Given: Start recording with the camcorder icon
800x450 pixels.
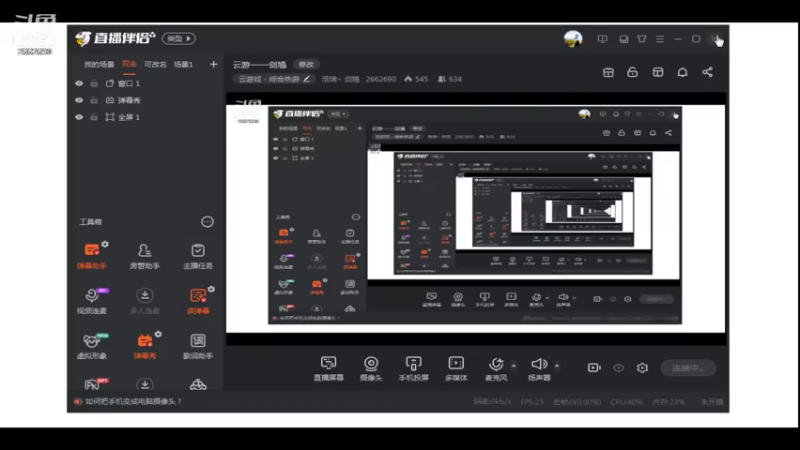Looking at the screenshot, I should coord(594,367).
